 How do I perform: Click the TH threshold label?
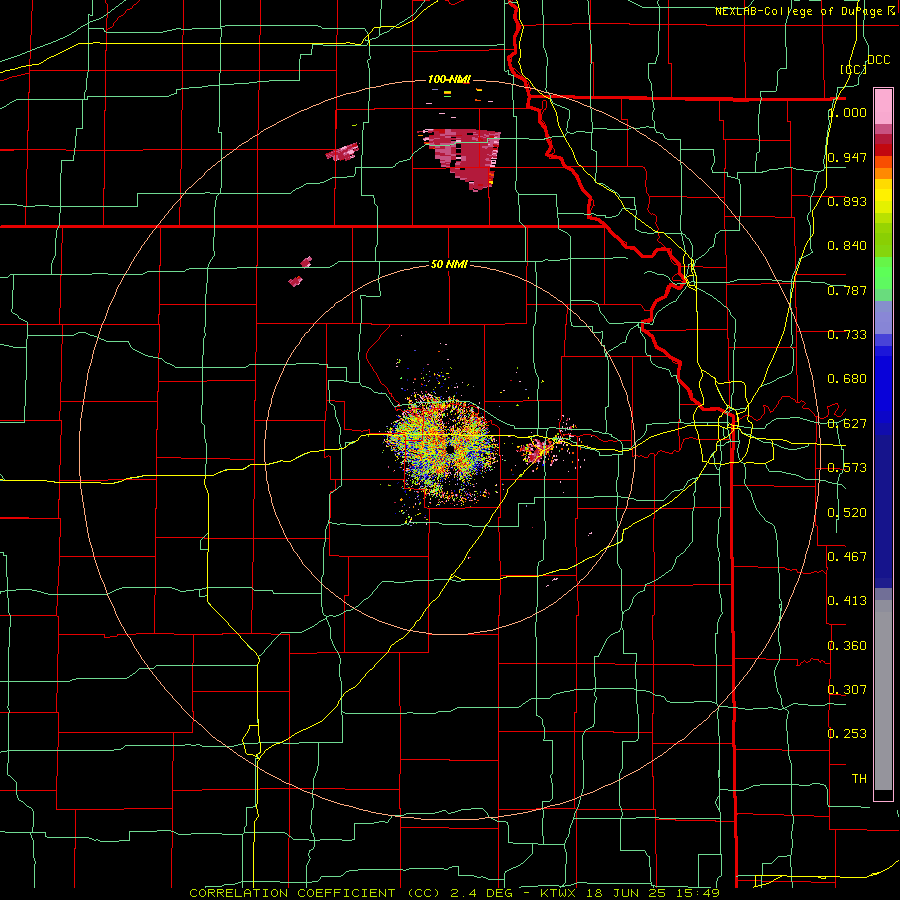[859, 779]
